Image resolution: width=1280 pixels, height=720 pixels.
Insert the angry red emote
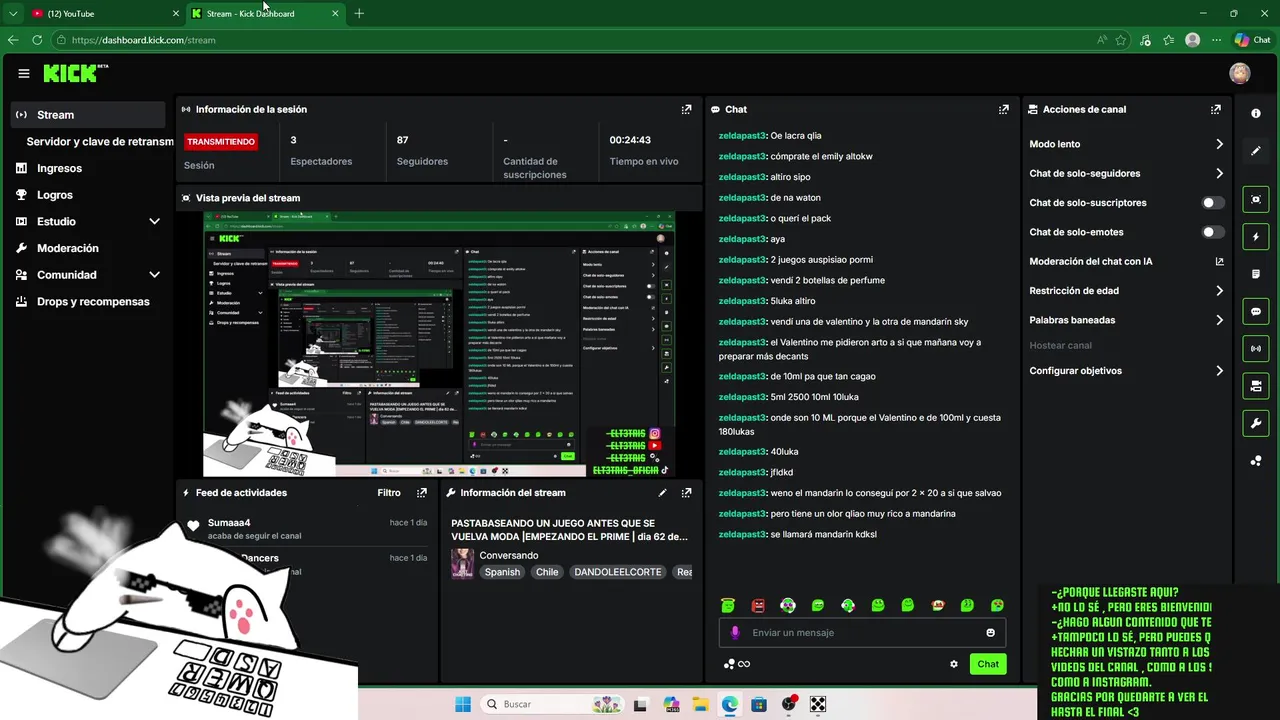coord(758,605)
